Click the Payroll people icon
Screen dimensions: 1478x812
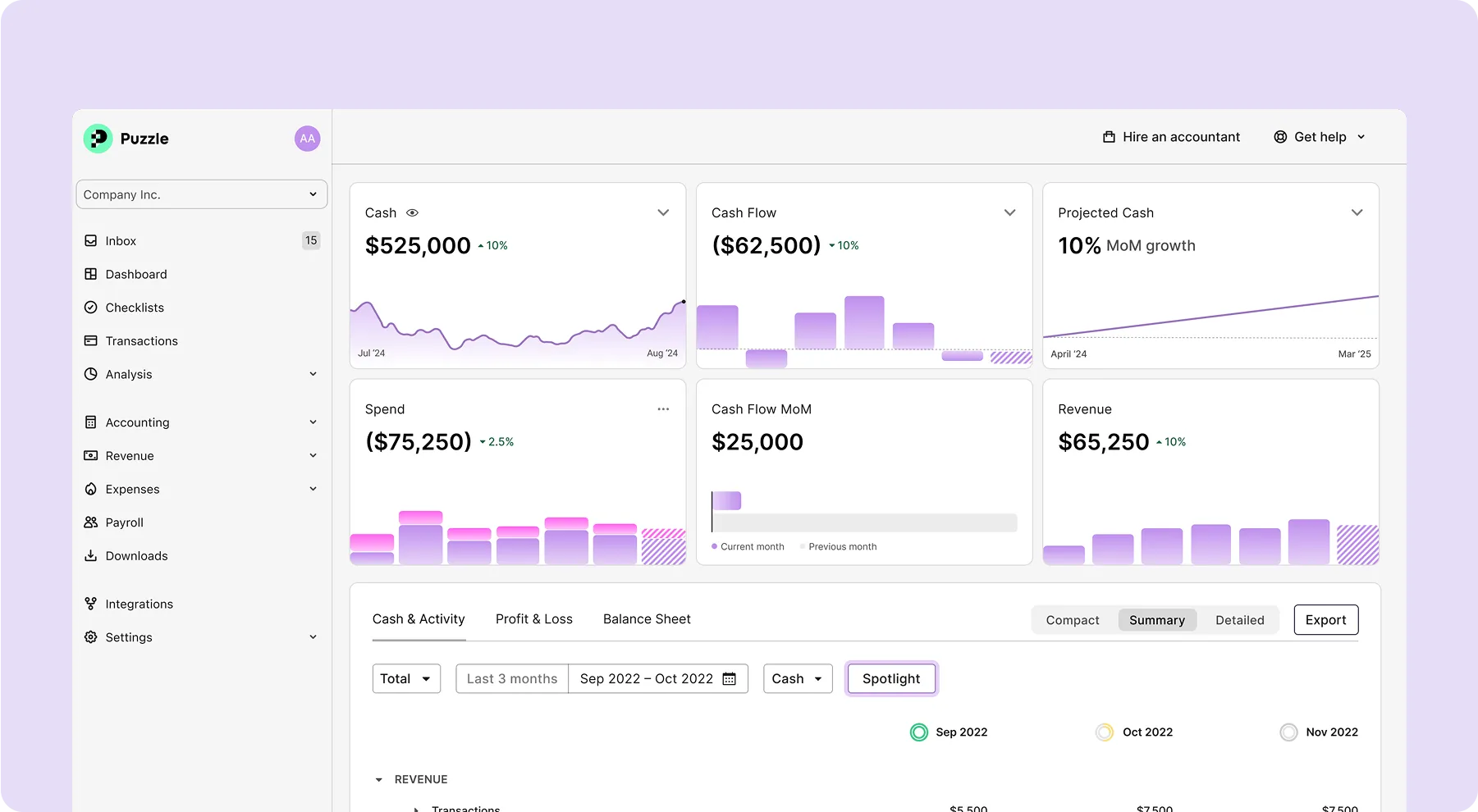point(90,522)
